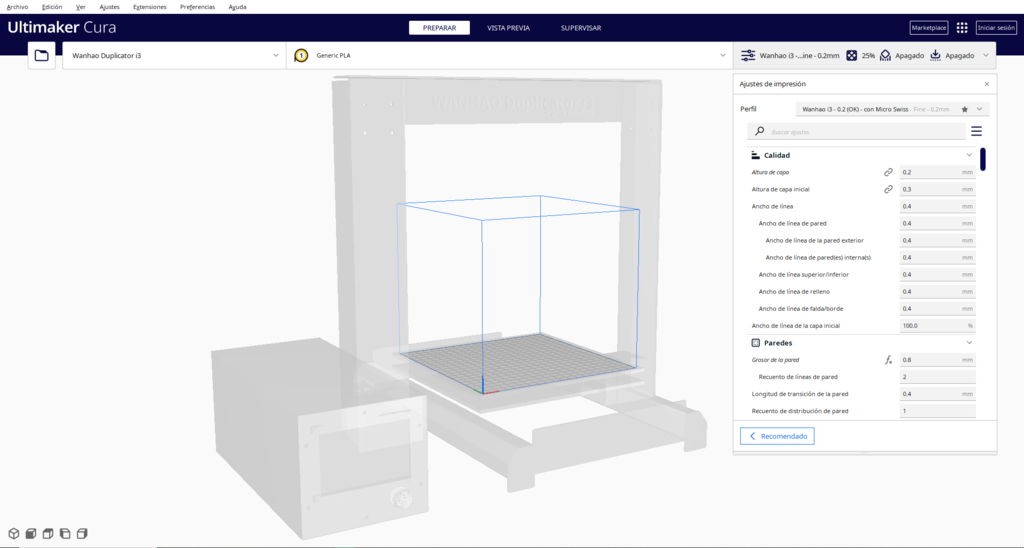
Task: Open file using the folder icon
Action: click(x=41, y=56)
